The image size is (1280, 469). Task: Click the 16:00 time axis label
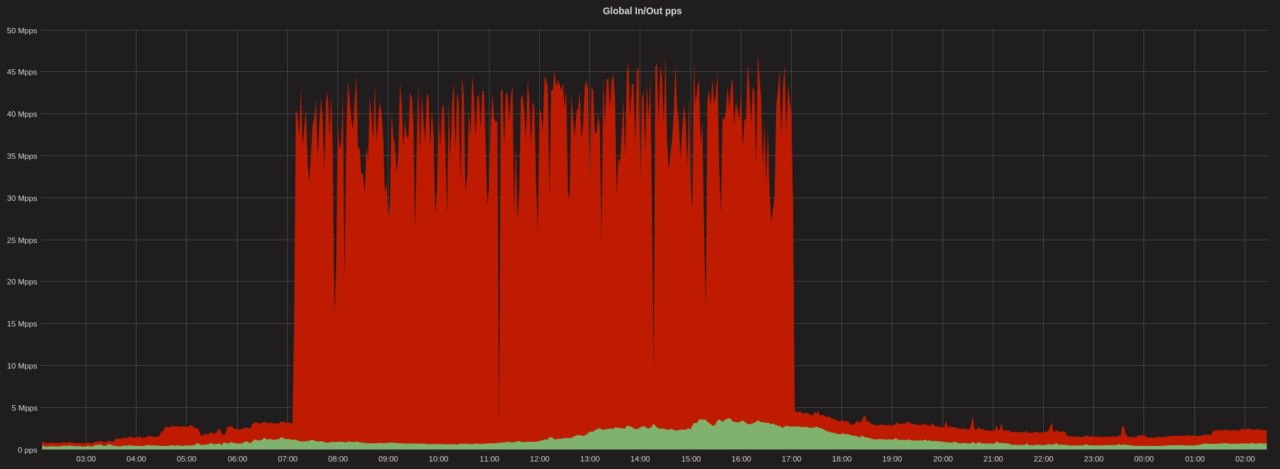(x=741, y=460)
